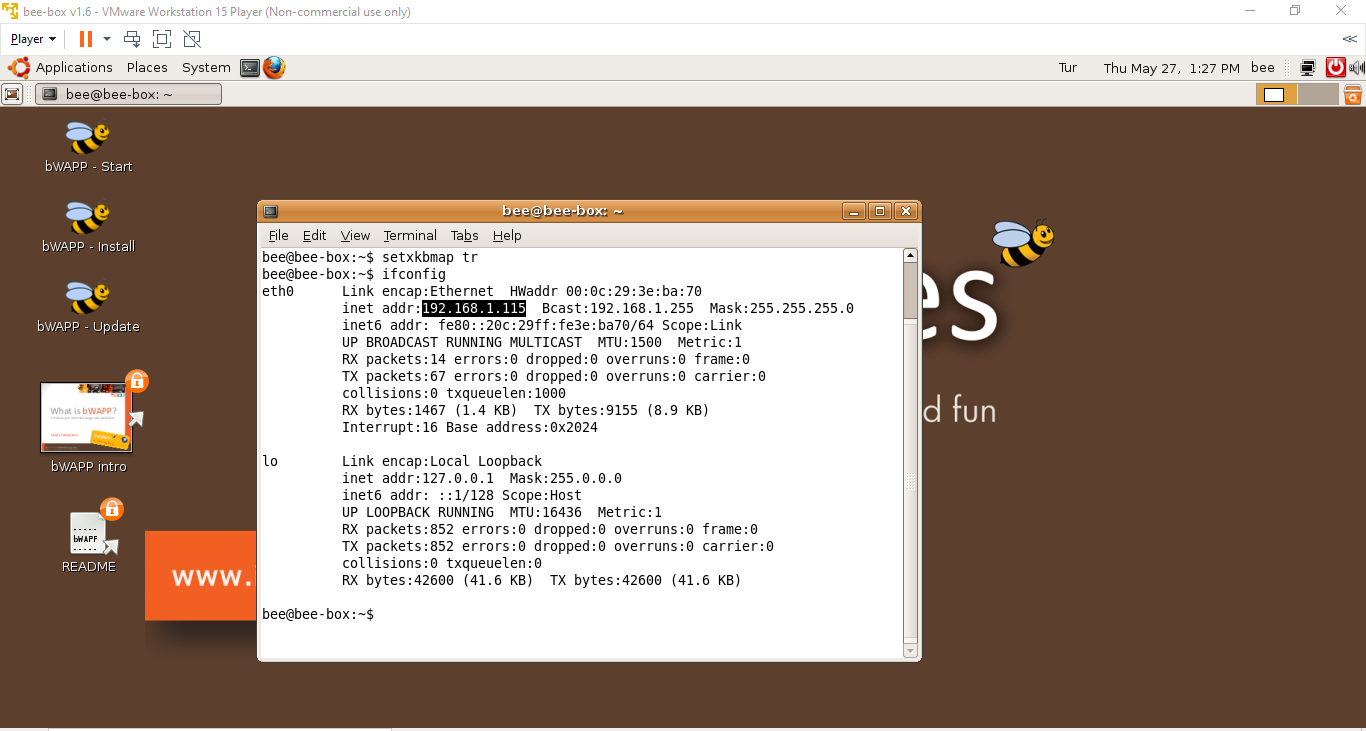This screenshot has height=731, width=1366.
Task: Click the Mask:255.255.255.0 text
Action: (x=782, y=308)
